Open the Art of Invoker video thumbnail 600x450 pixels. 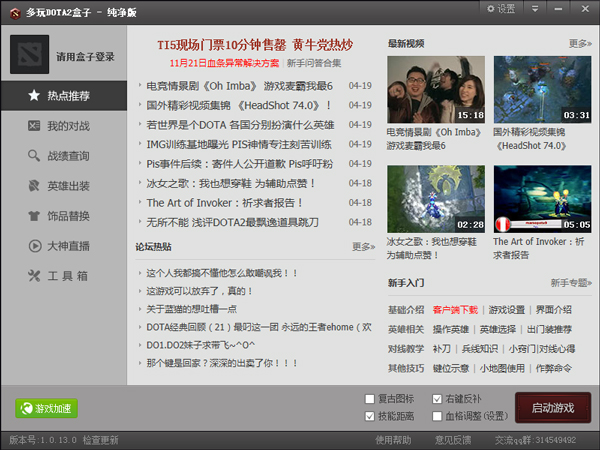(x=542, y=199)
